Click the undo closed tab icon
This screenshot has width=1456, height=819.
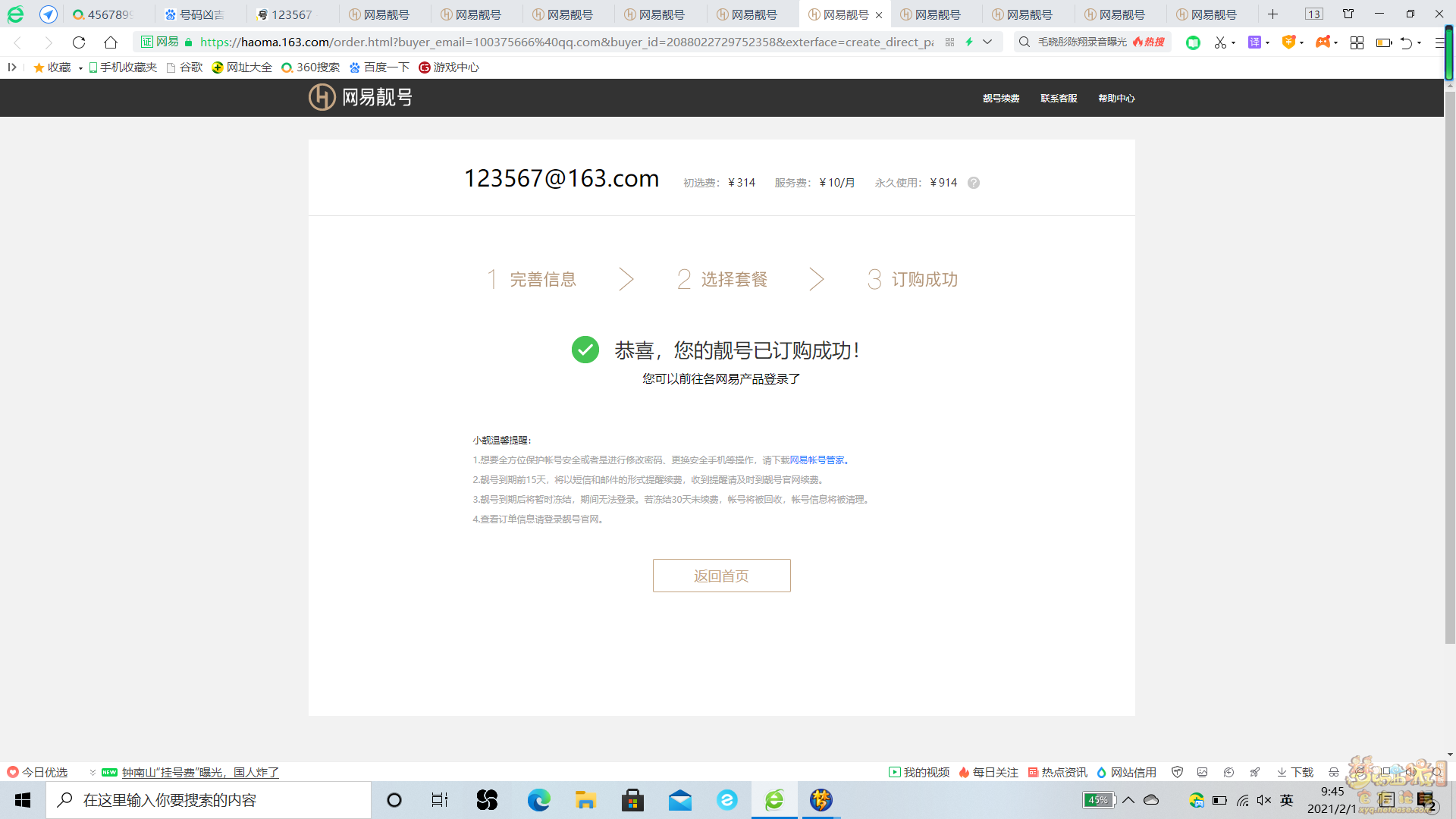click(x=1407, y=43)
